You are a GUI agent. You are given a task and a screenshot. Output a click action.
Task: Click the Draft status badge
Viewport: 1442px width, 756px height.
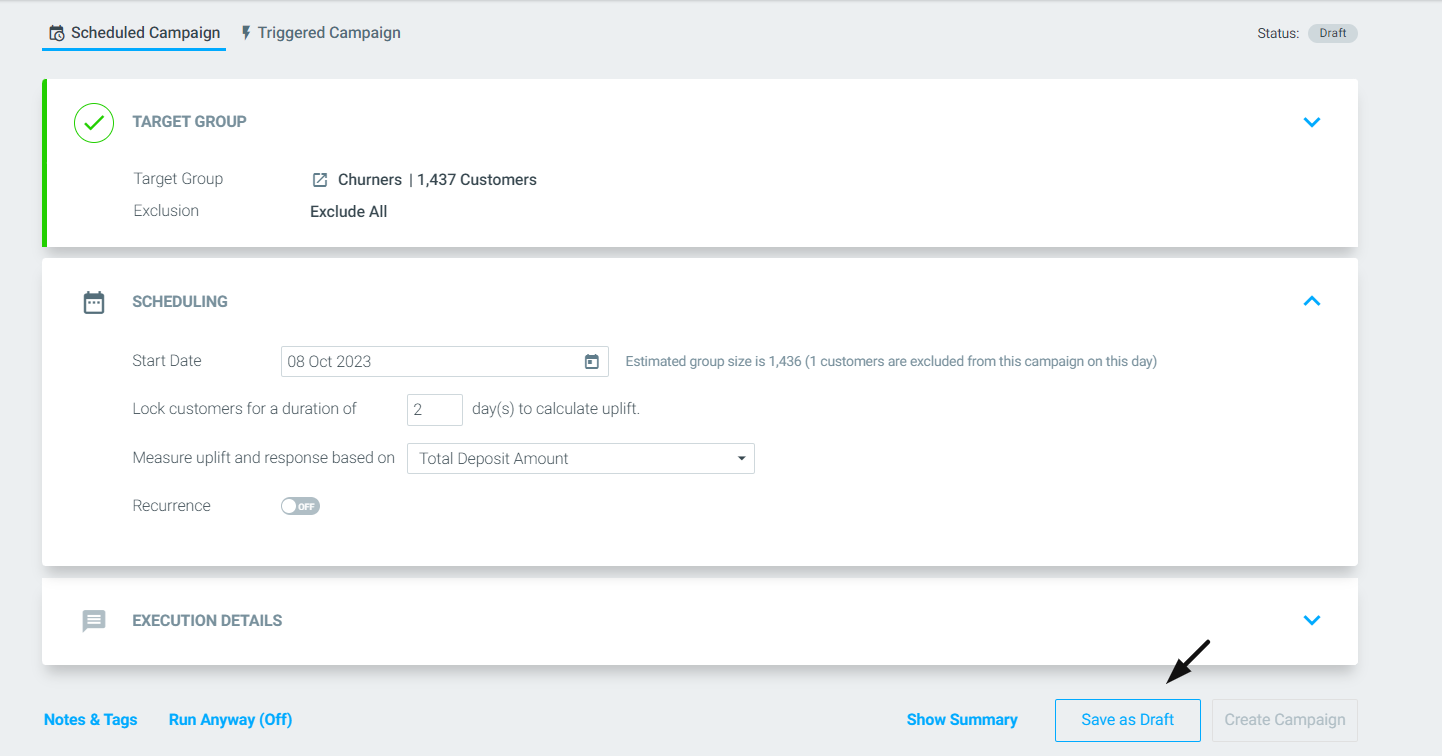pos(1332,33)
